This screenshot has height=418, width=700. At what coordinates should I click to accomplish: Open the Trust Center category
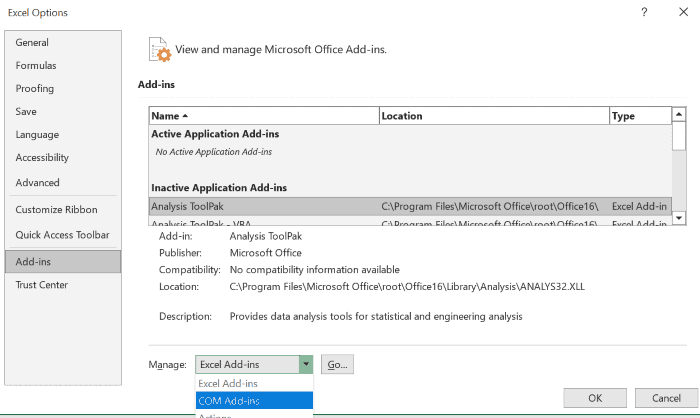pyautogui.click(x=63, y=285)
